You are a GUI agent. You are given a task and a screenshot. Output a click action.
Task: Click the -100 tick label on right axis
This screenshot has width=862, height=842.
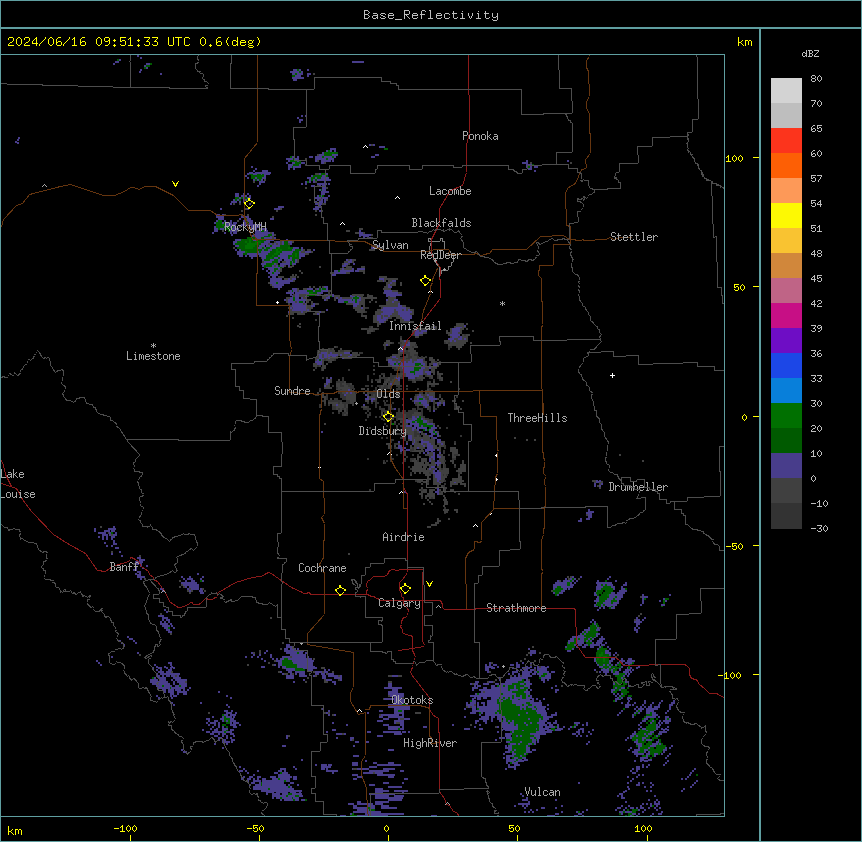point(731,675)
